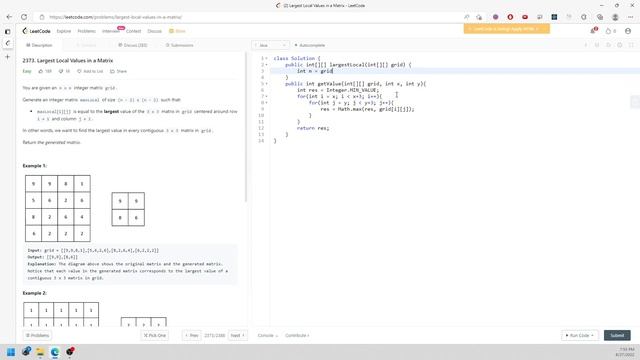Viewport: 640px width, 360px height.
Task: Switch to the Solution tab
Action: tap(86, 45)
